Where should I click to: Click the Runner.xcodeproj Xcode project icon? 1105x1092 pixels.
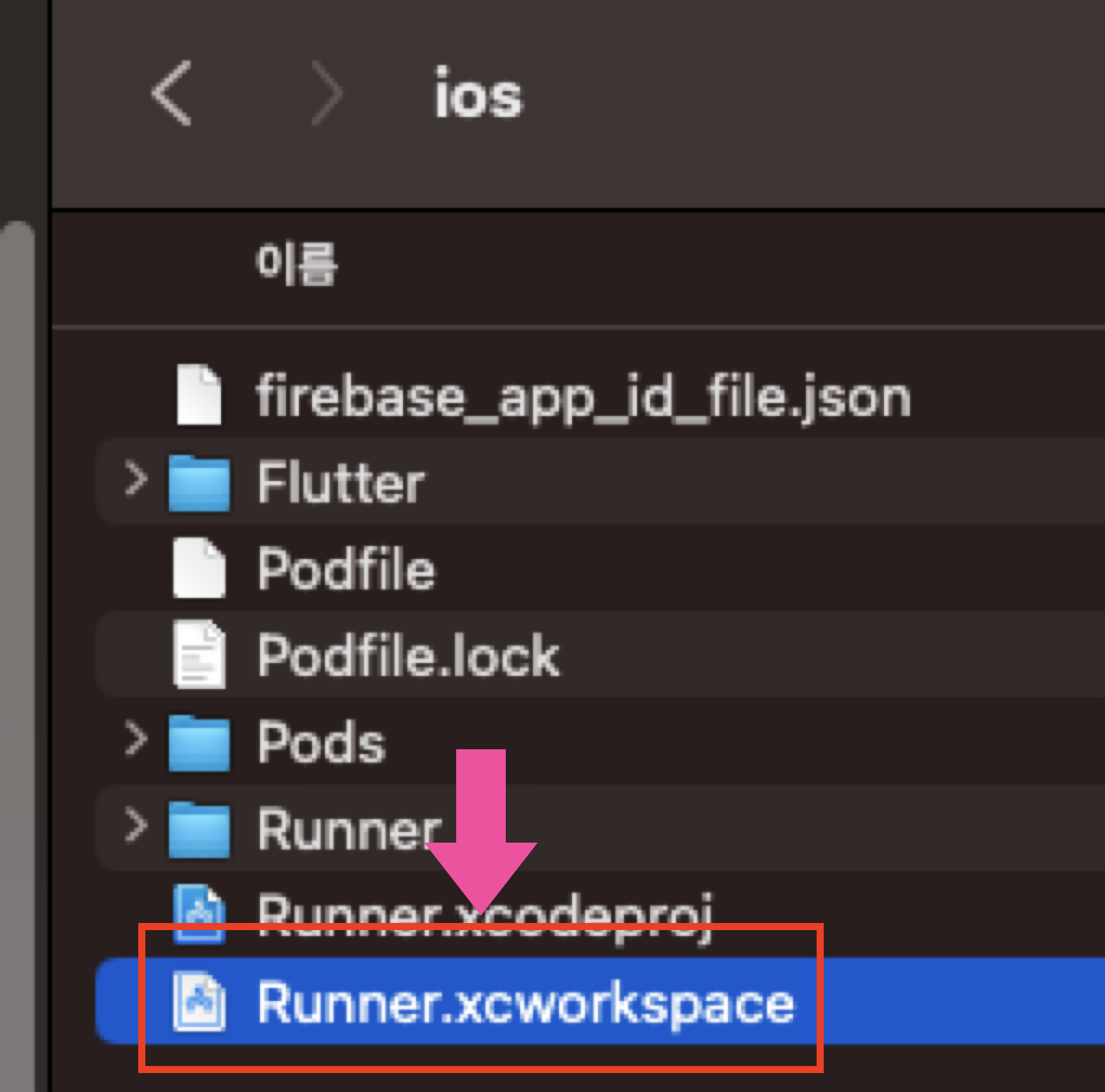[x=199, y=914]
